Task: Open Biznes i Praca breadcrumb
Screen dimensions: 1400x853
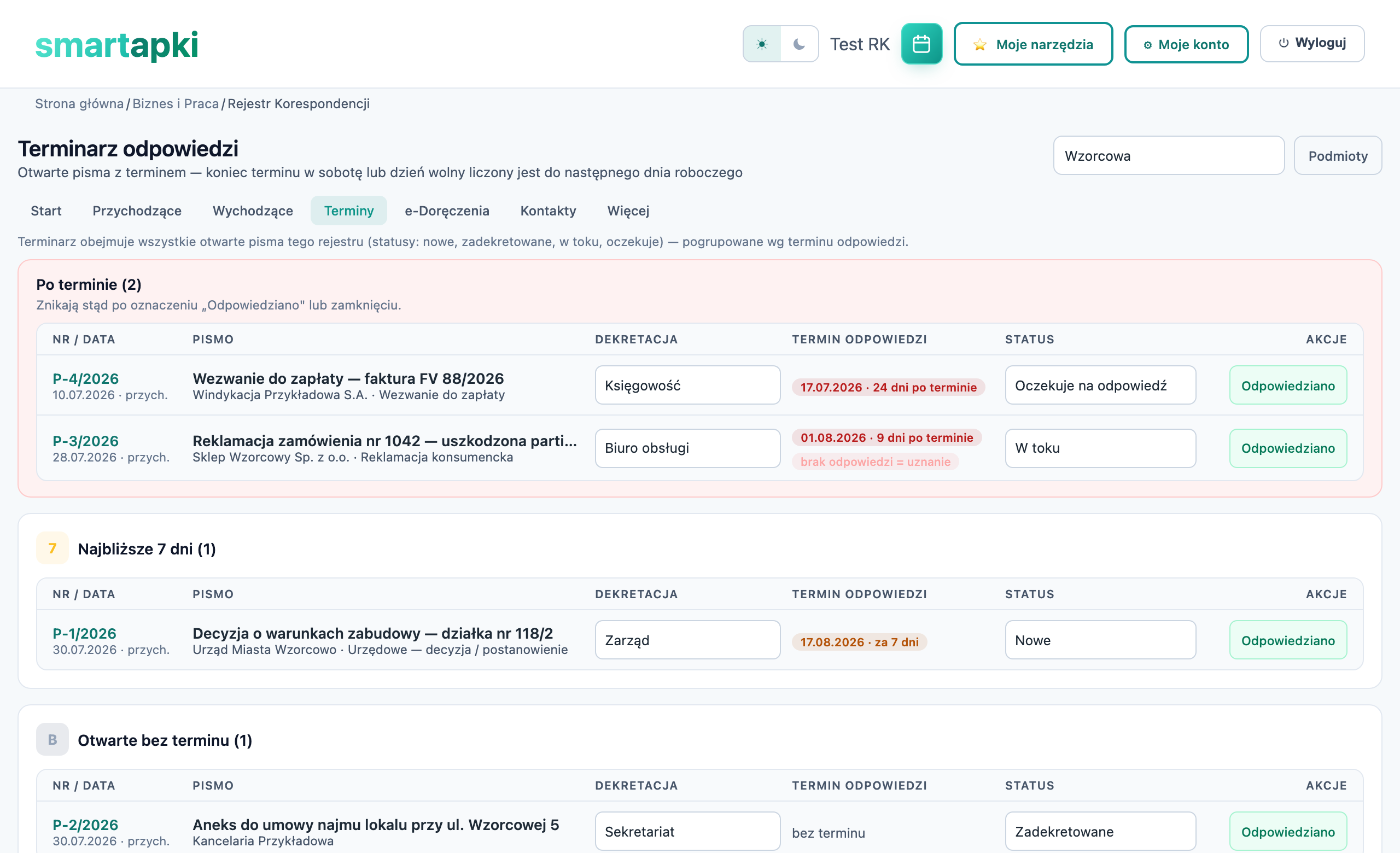Action: [x=176, y=103]
